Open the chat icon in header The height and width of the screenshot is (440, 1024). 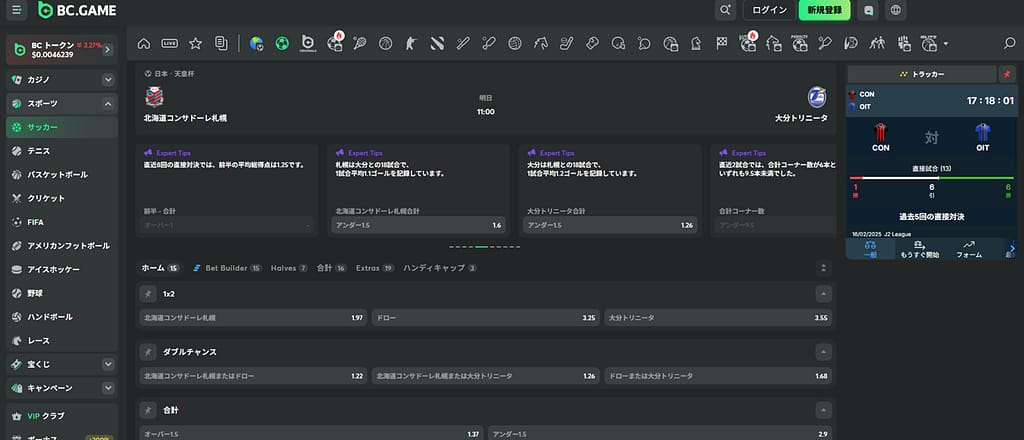(868, 10)
